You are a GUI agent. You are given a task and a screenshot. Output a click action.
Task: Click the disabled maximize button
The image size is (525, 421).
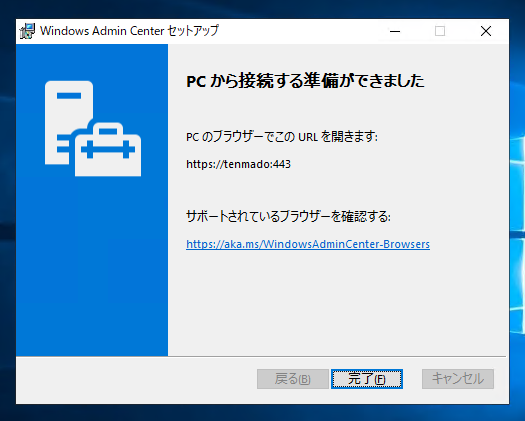click(x=440, y=31)
